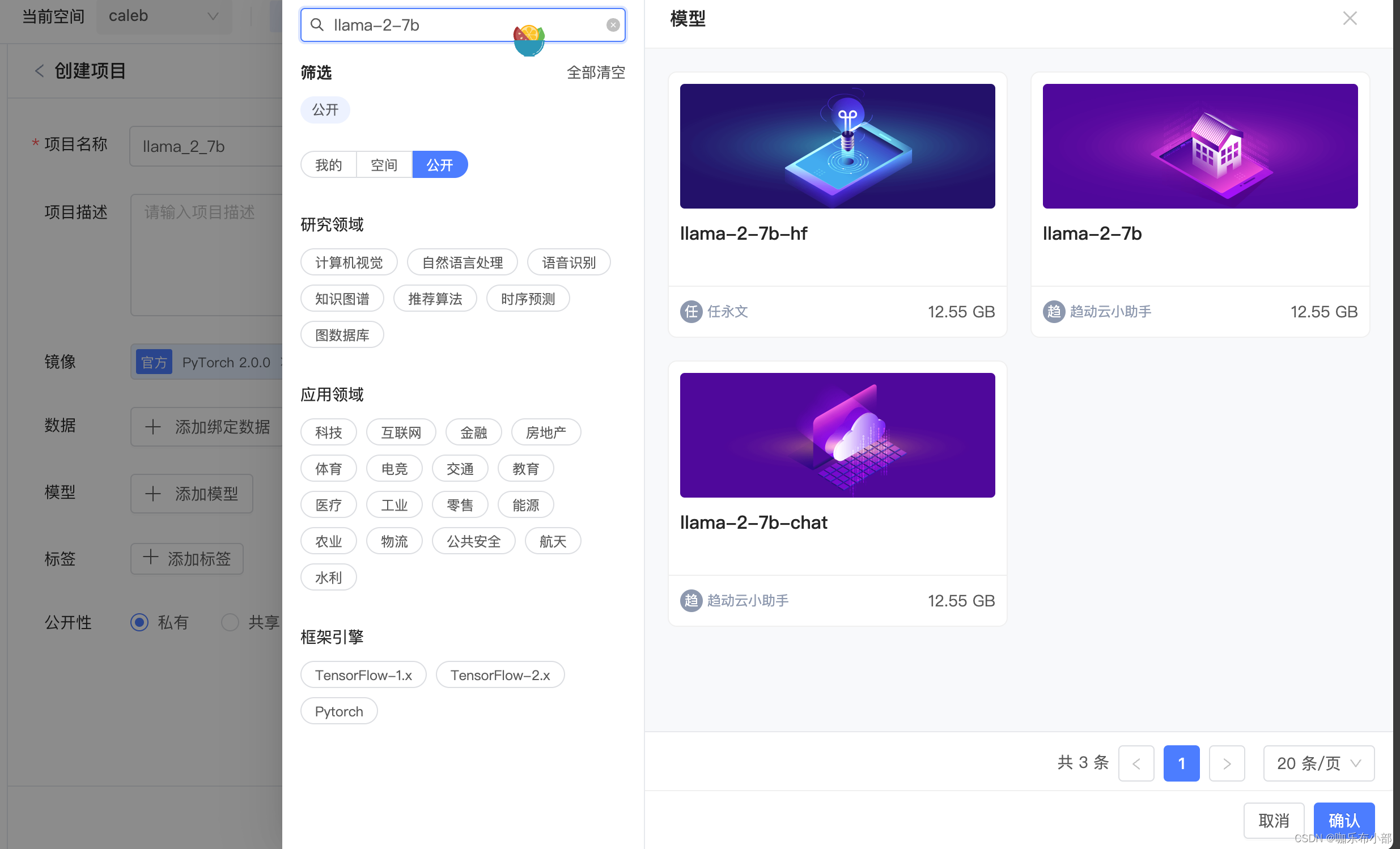Close the 模型 panel with X icon
Image resolution: width=1400 pixels, height=849 pixels.
click(1350, 19)
